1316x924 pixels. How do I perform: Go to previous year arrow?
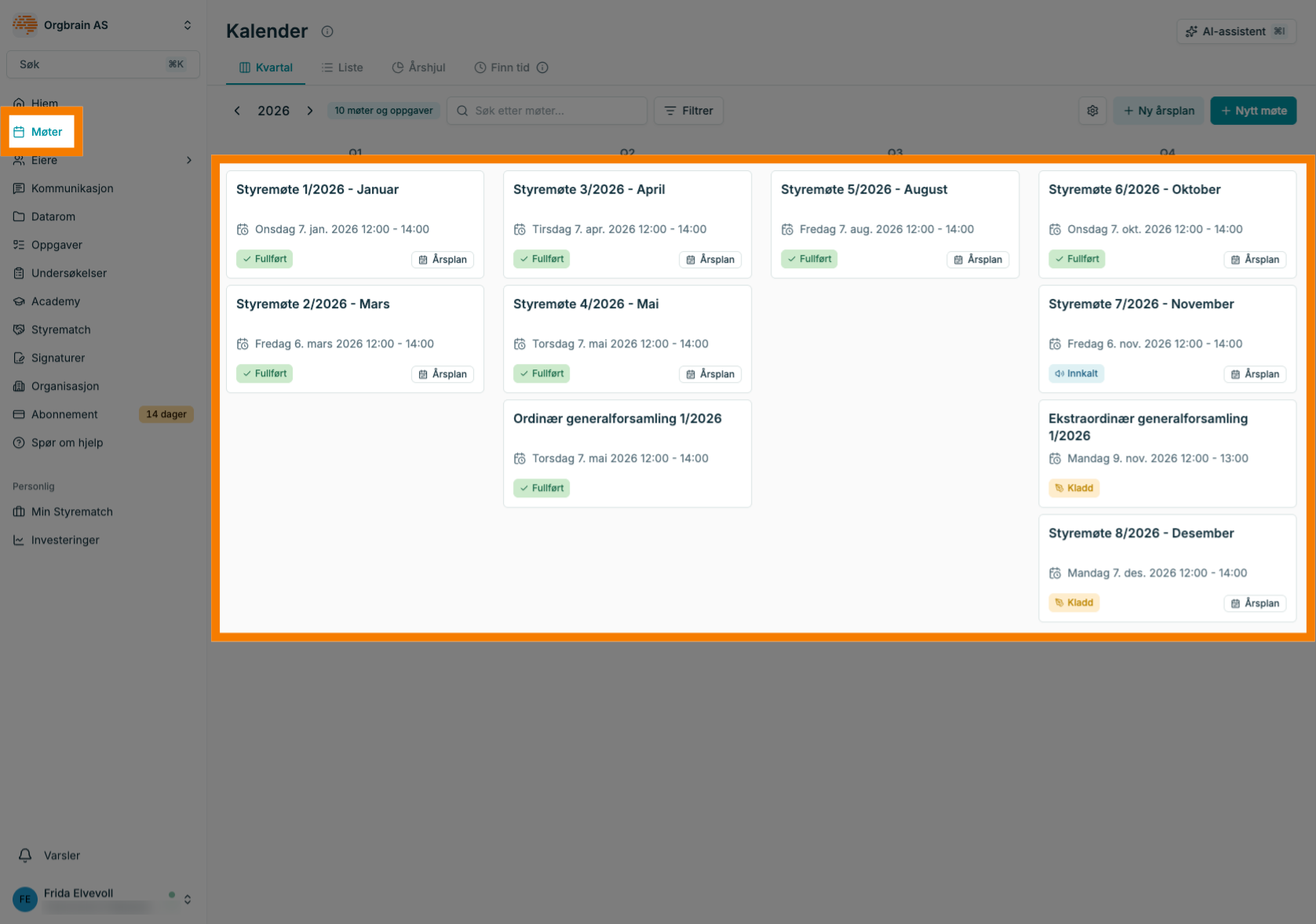coord(237,111)
